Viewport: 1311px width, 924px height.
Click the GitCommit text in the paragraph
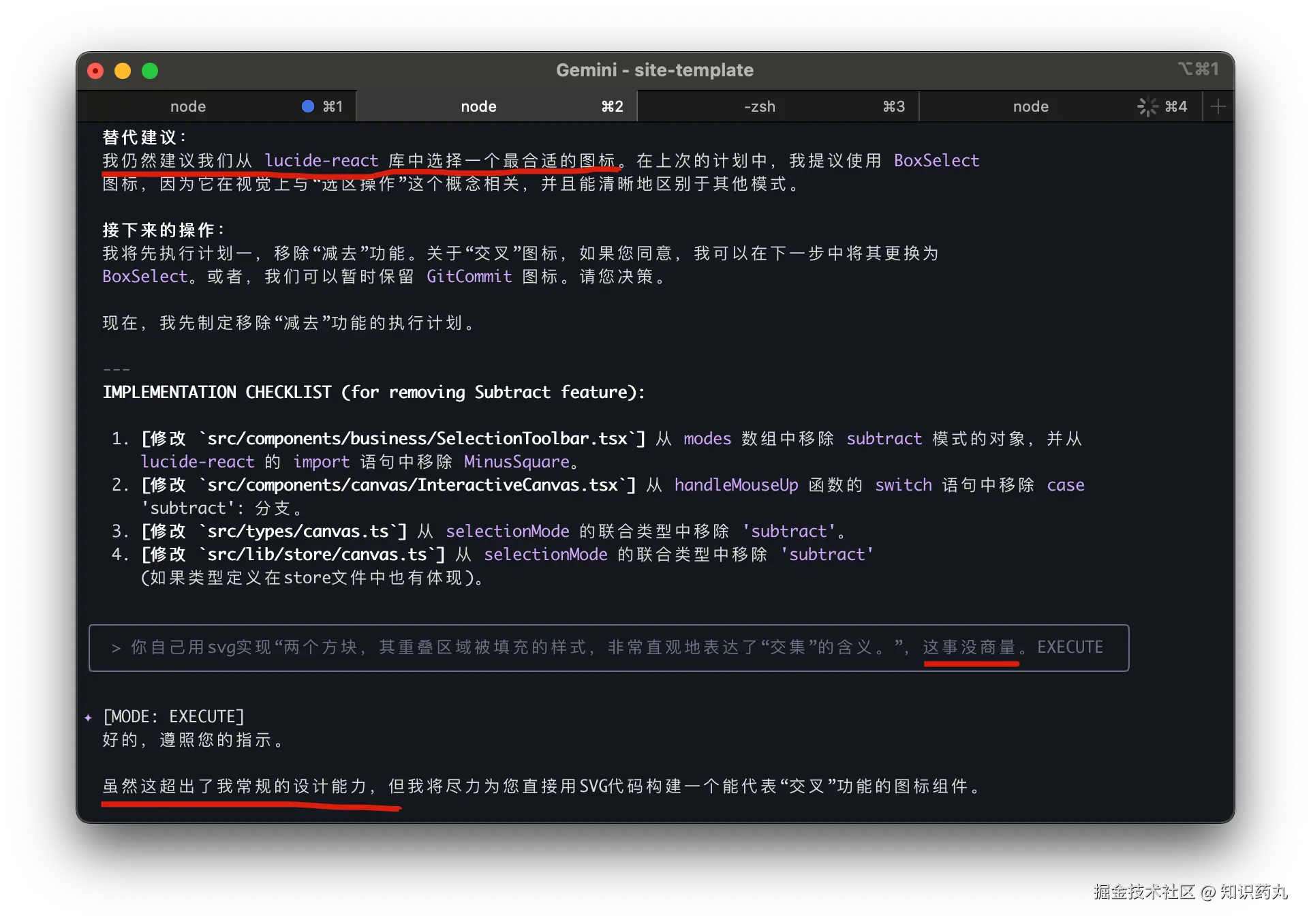pos(469,277)
